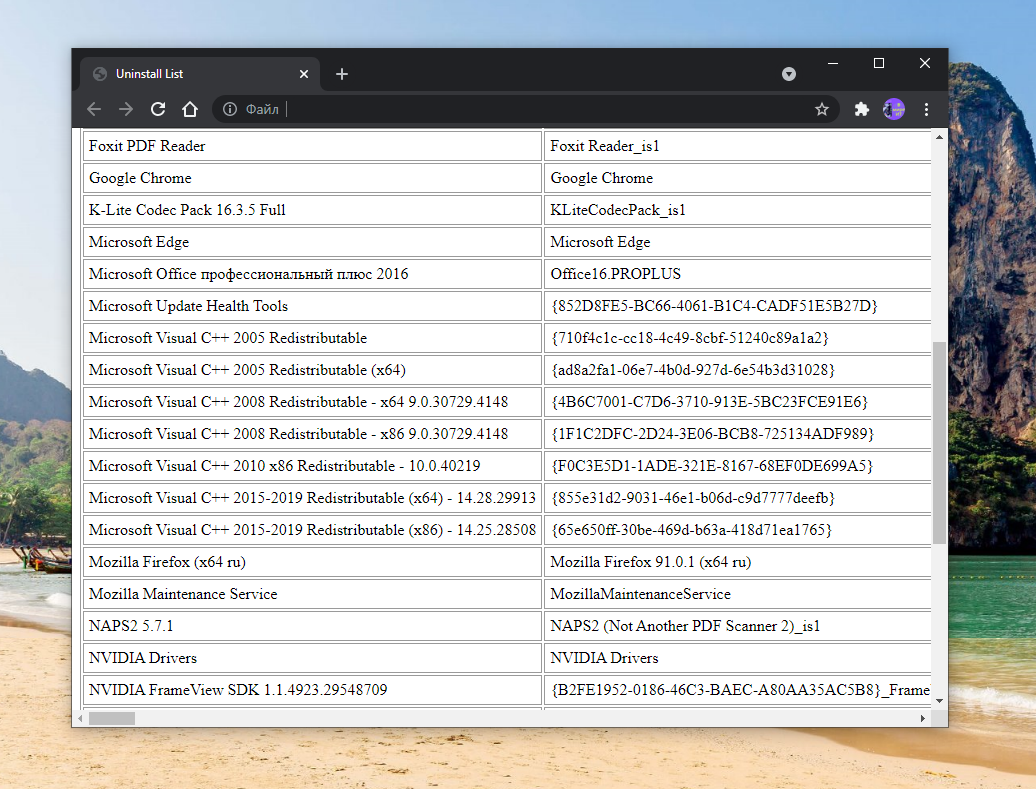Click 'NVIDIA FrameView SDK 1.1.4923.29548709'
The width and height of the screenshot is (1036, 789).
pos(313,690)
